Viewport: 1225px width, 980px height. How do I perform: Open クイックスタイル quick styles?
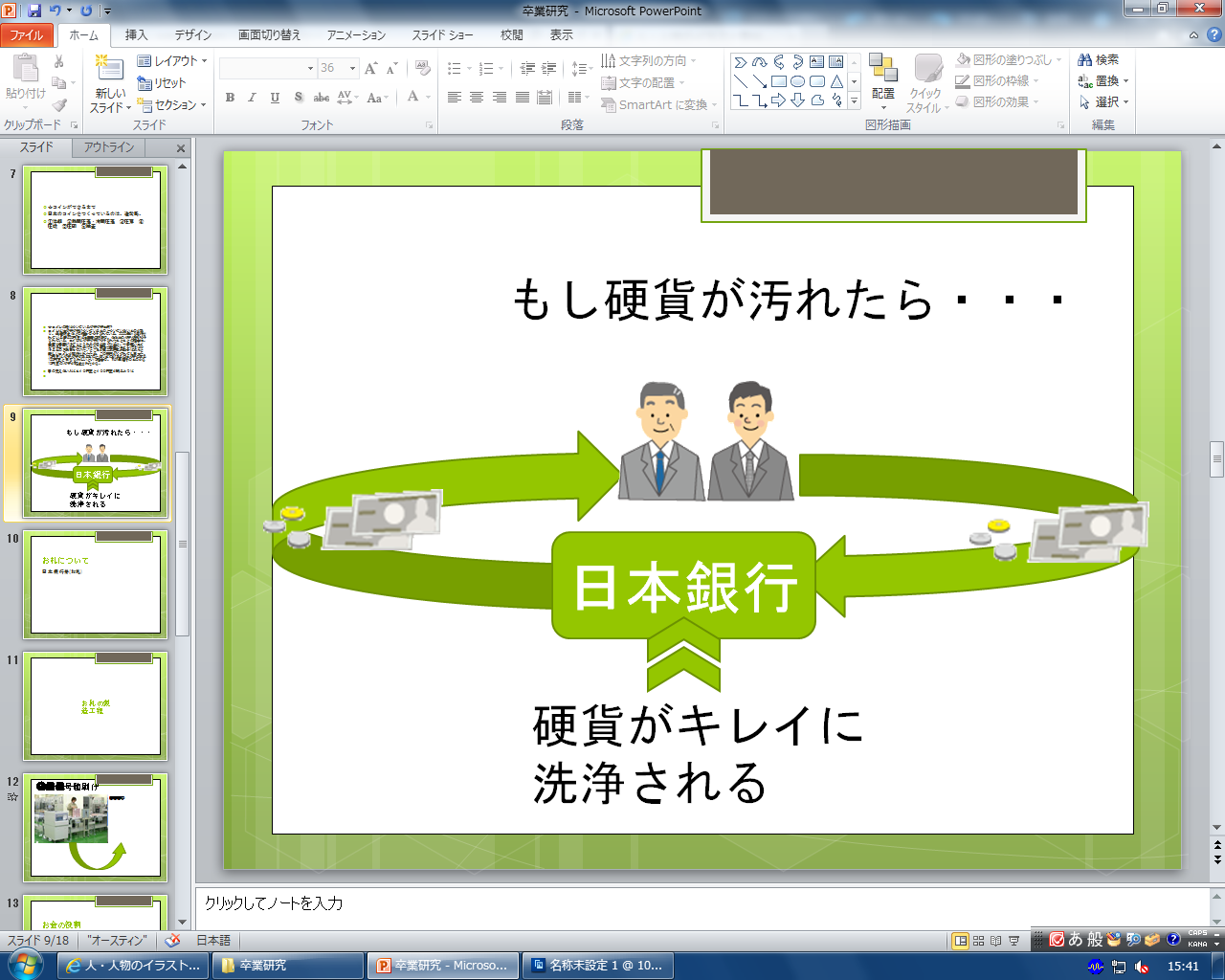tap(928, 83)
